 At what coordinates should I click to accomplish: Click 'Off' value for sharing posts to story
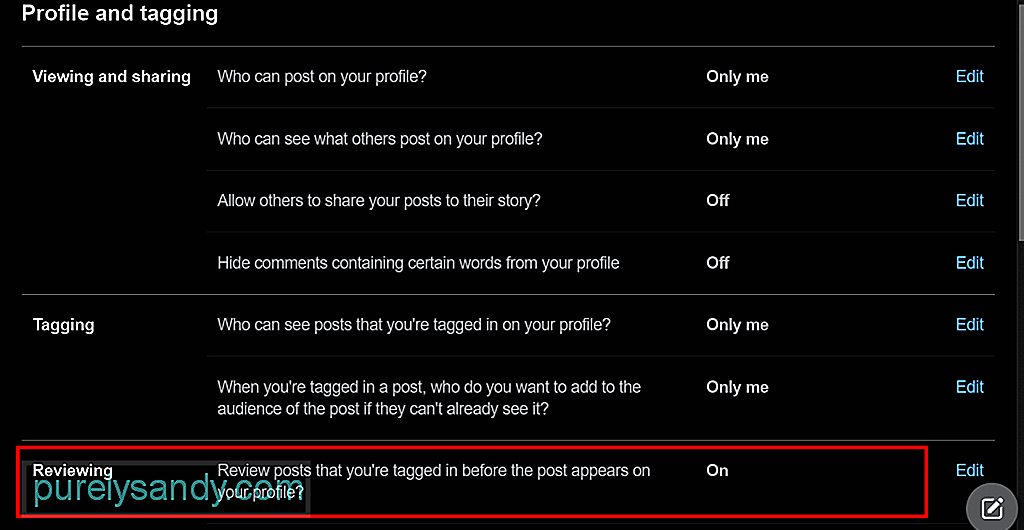[718, 200]
